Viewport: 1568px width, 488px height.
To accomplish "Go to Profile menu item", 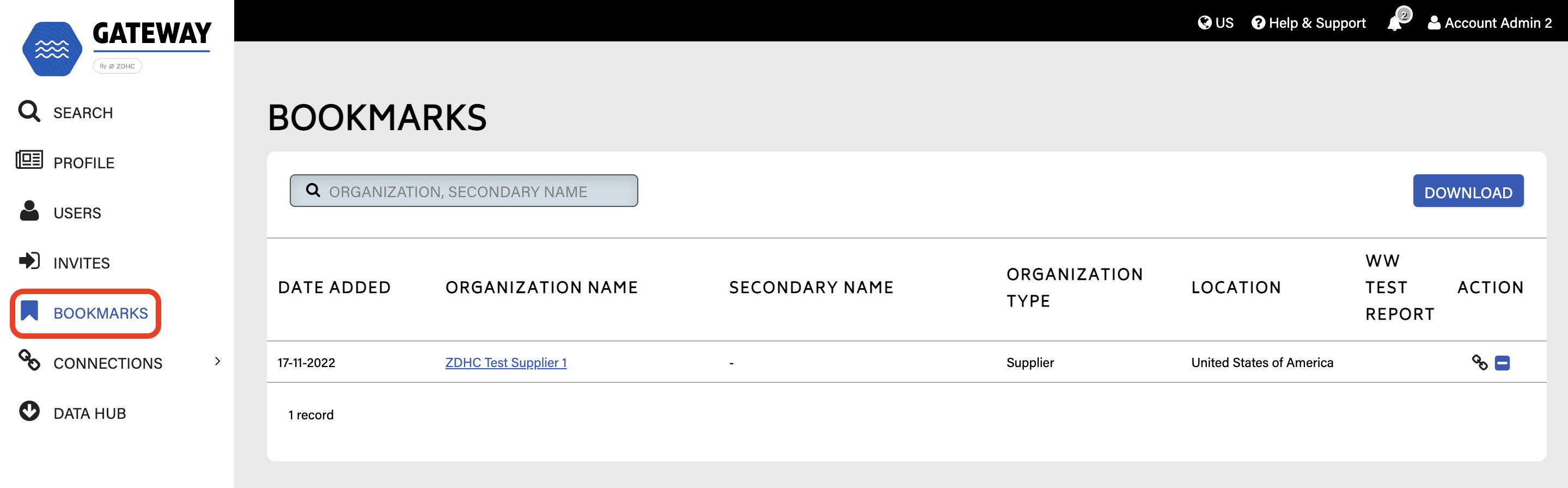I will point(84,163).
